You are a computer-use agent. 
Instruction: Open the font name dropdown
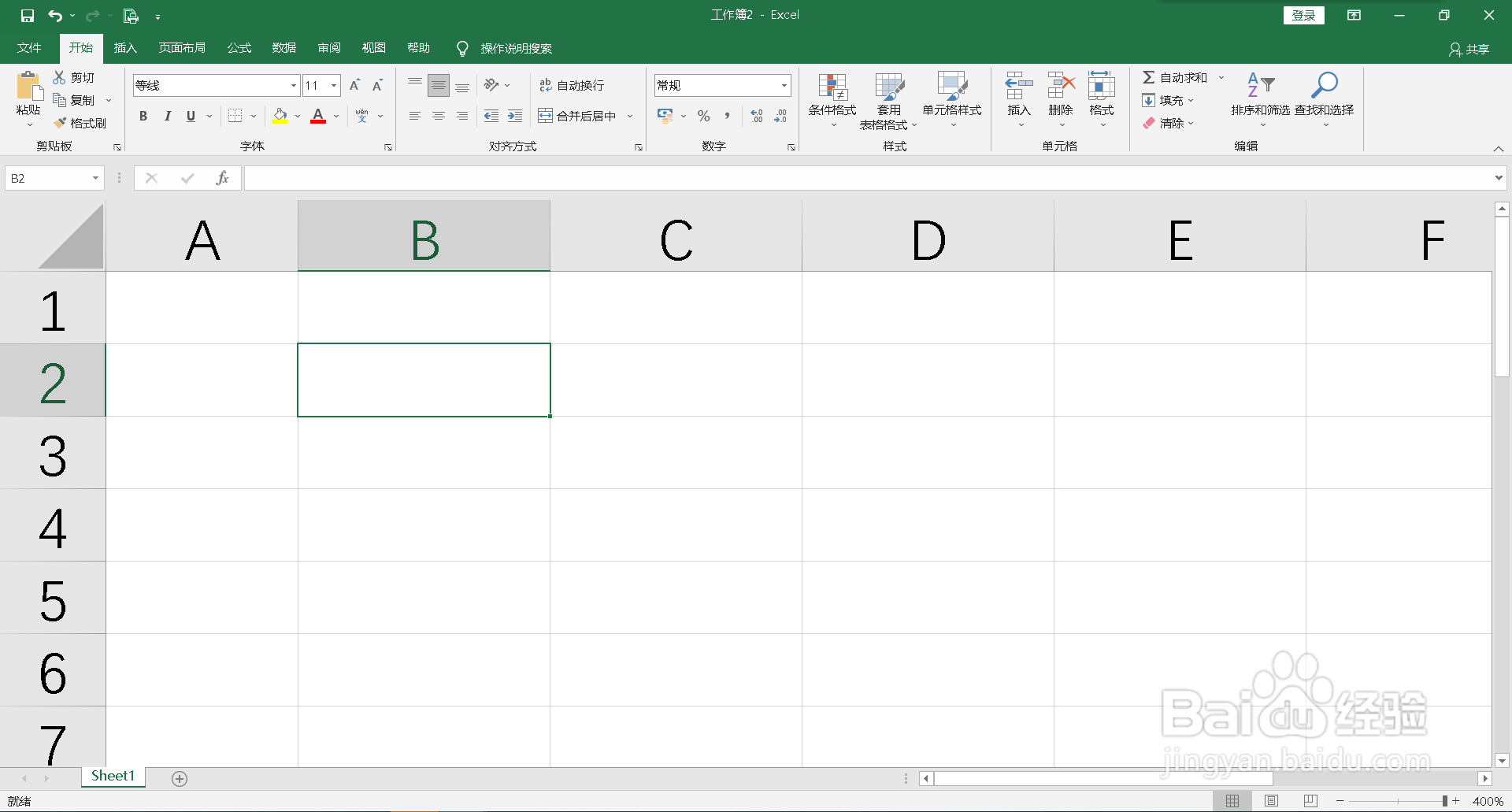tap(294, 85)
